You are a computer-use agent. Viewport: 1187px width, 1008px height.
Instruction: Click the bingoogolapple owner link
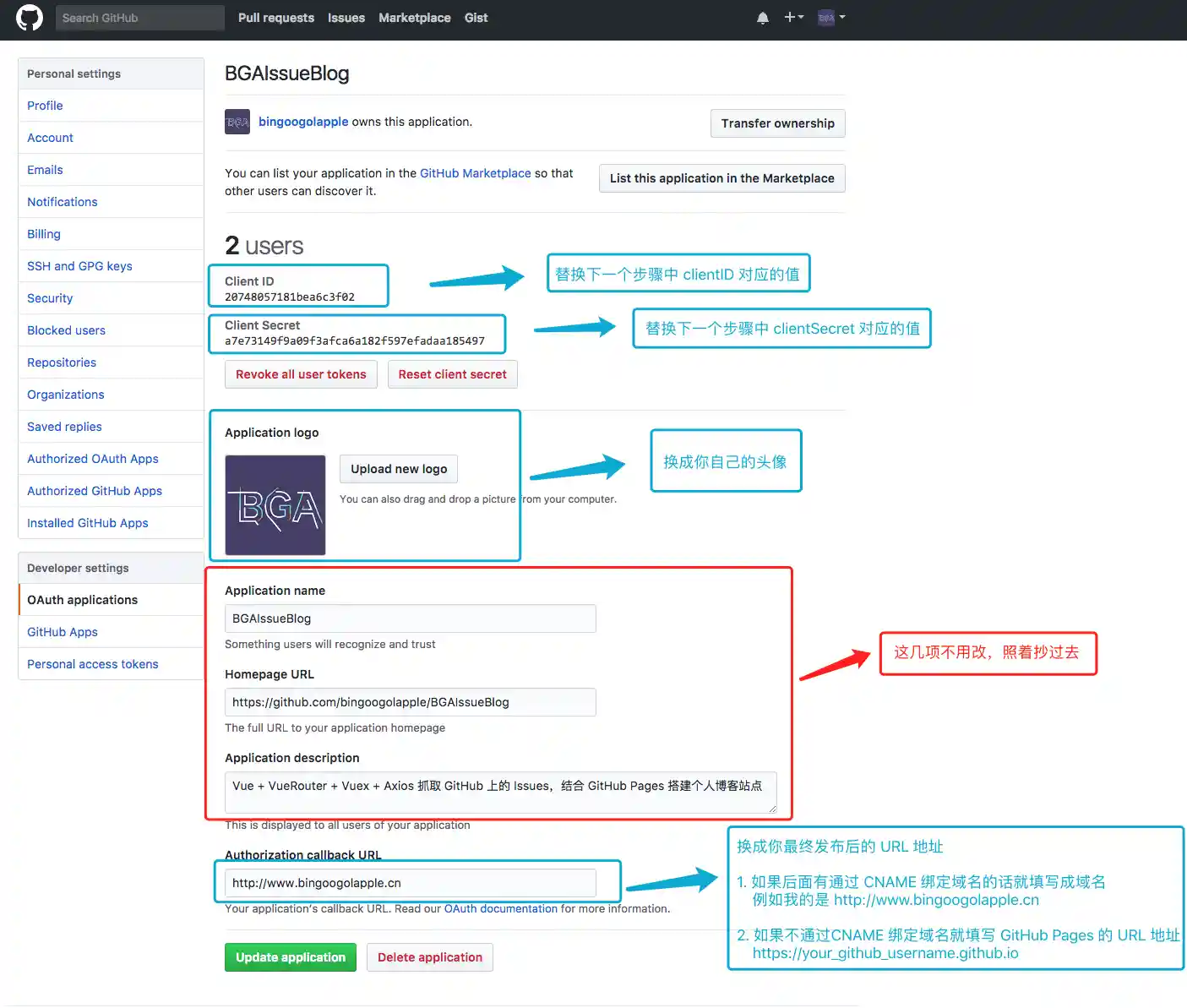pyautogui.click(x=303, y=122)
